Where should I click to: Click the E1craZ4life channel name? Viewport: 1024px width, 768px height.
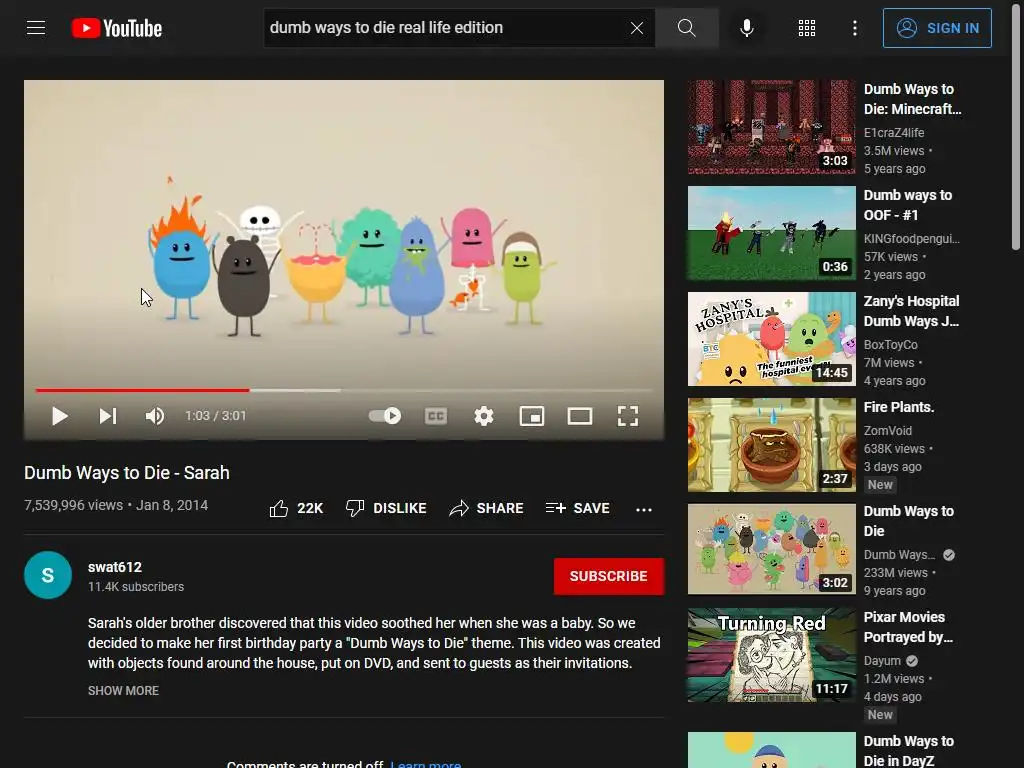894,133
